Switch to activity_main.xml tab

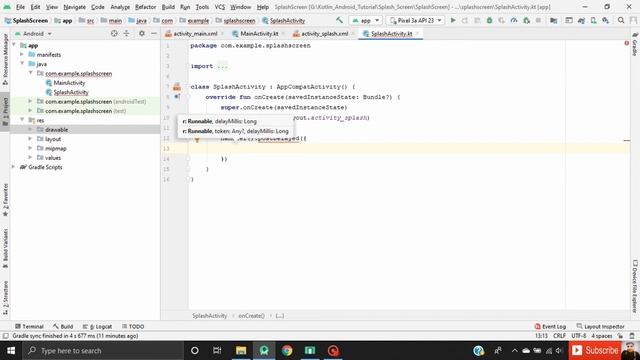point(195,33)
